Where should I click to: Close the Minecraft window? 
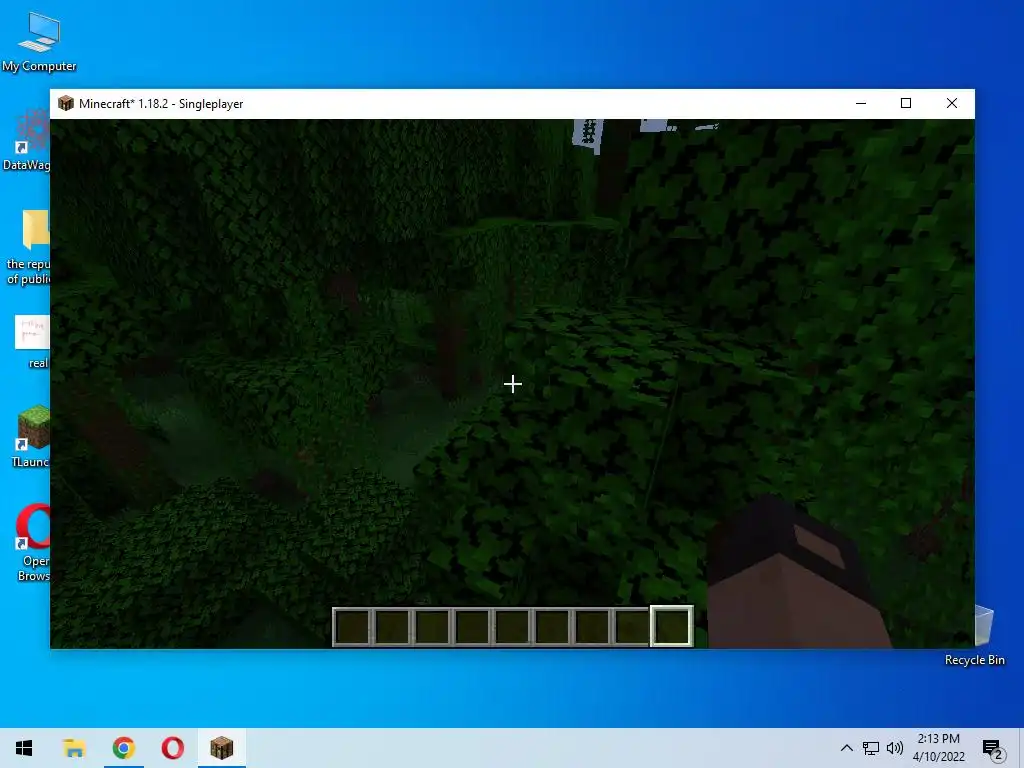coord(952,103)
